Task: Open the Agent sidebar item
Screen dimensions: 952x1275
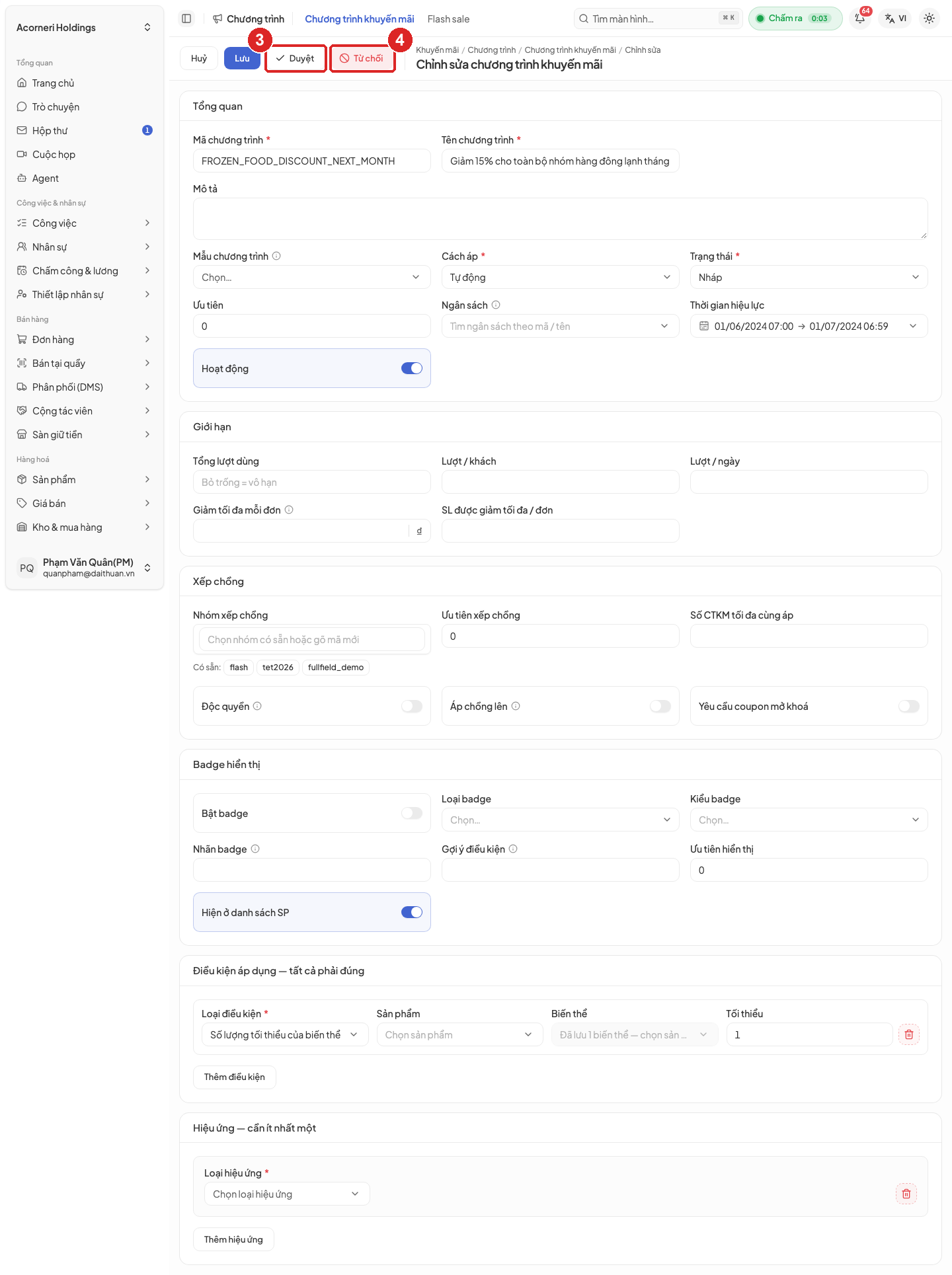Action: (85, 178)
